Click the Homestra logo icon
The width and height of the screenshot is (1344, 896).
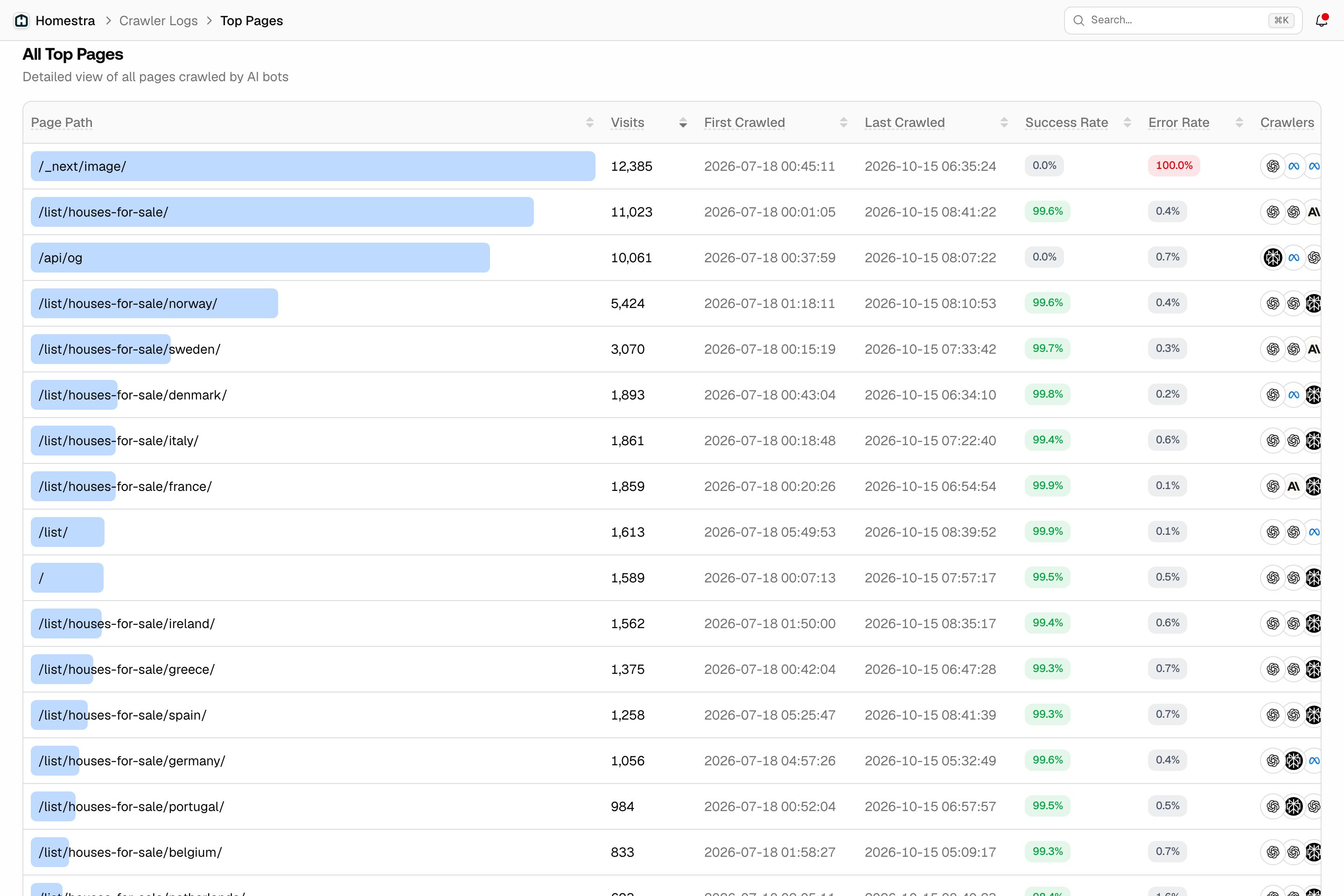click(x=22, y=21)
